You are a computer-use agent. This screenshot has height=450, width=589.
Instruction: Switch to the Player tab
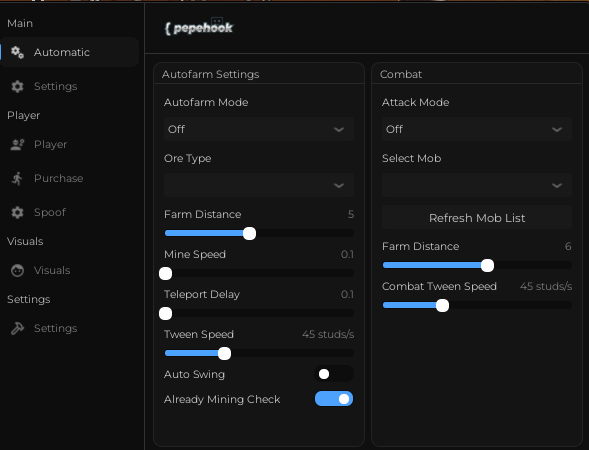coord(70,145)
